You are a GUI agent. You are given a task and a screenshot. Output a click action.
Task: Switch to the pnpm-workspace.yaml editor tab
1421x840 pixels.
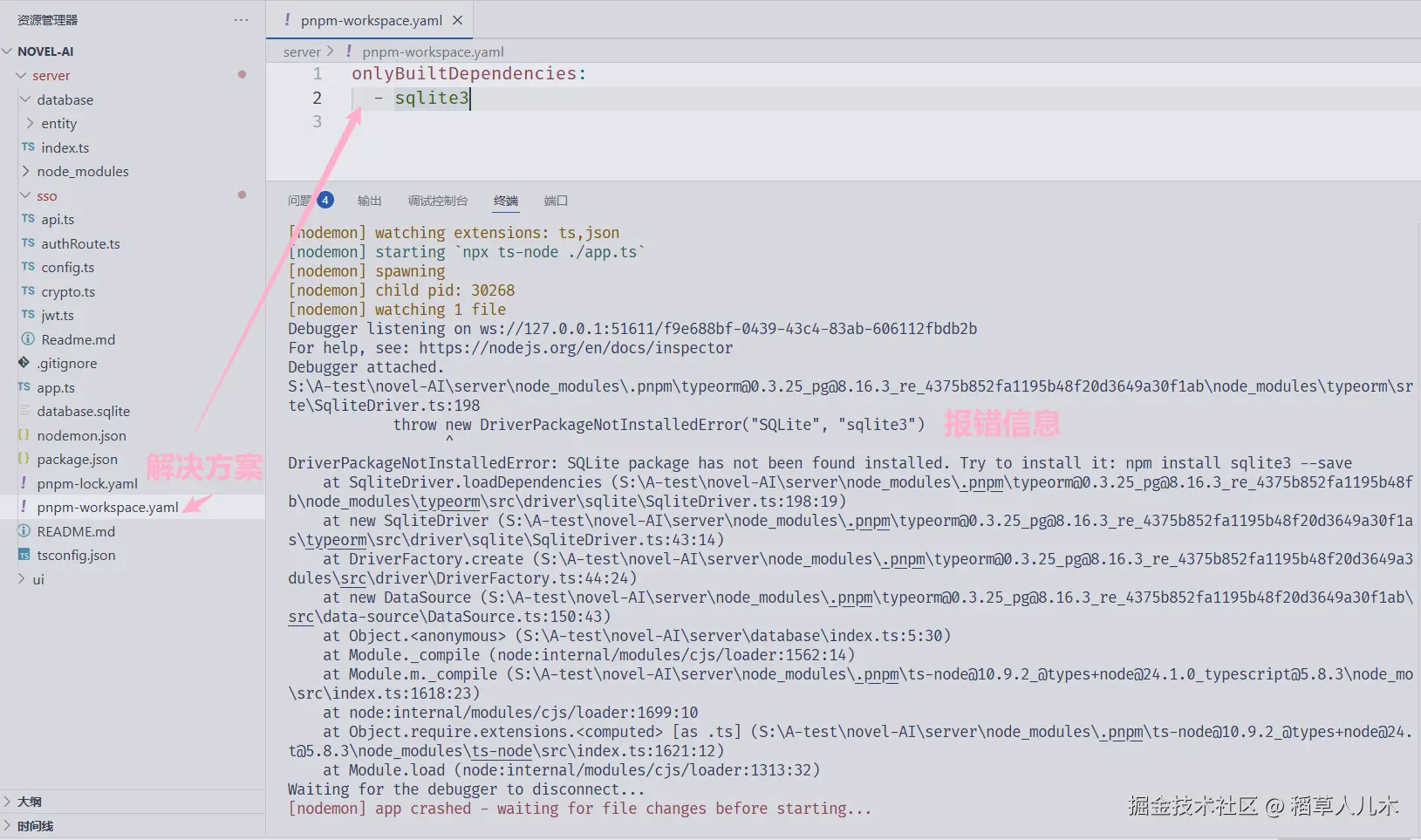coord(371,20)
